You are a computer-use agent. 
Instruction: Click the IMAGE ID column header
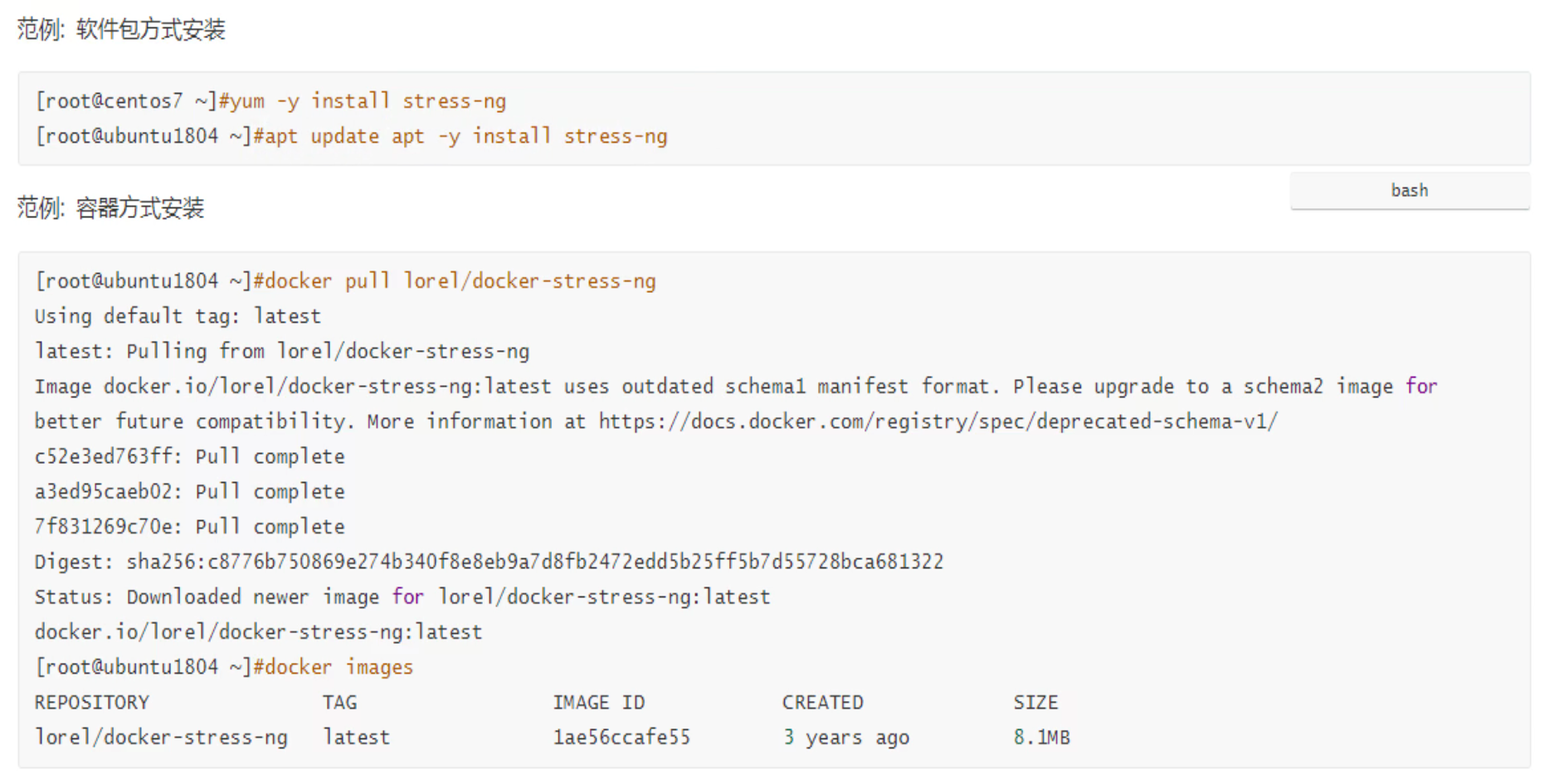598,703
